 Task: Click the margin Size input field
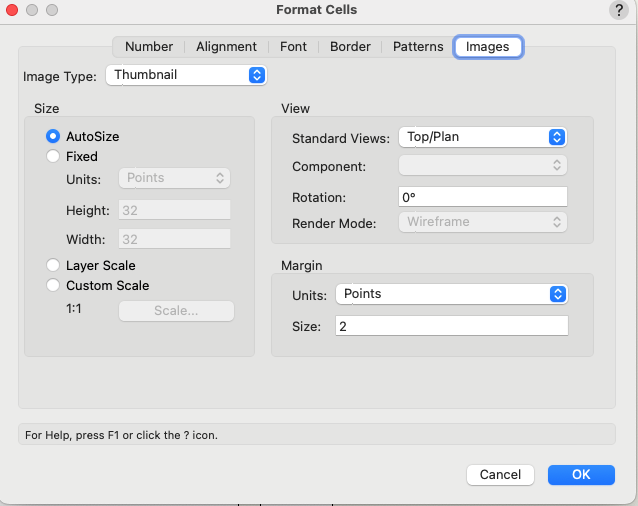click(x=451, y=326)
